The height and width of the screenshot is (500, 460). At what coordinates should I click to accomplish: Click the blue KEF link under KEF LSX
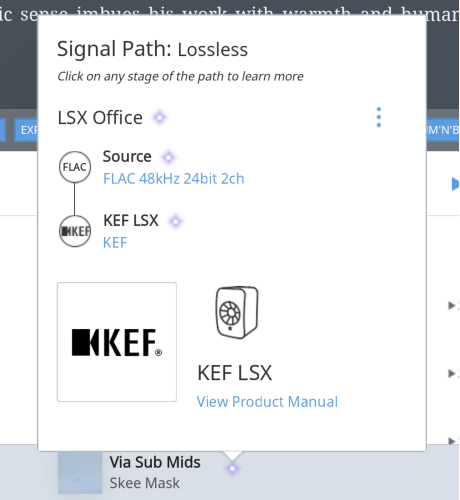pos(115,243)
